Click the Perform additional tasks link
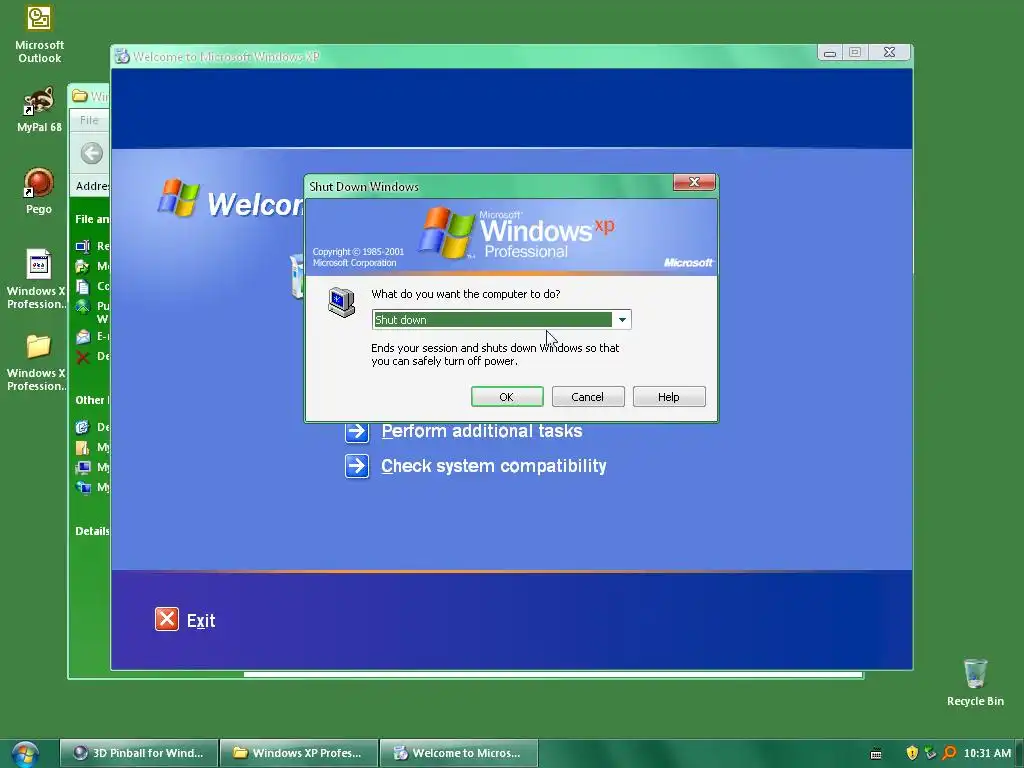 (x=481, y=431)
